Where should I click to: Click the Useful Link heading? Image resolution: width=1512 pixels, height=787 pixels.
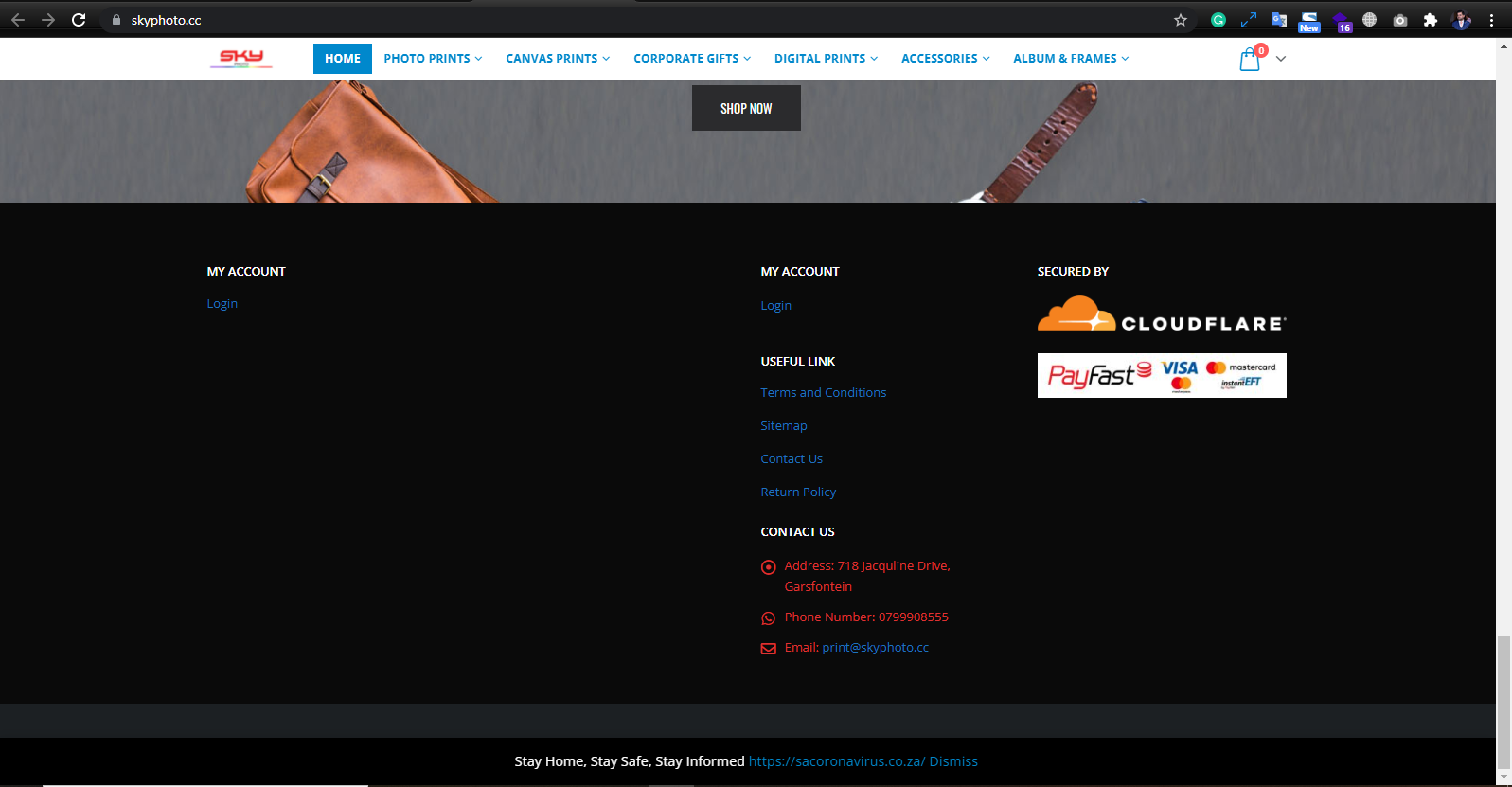798,362
